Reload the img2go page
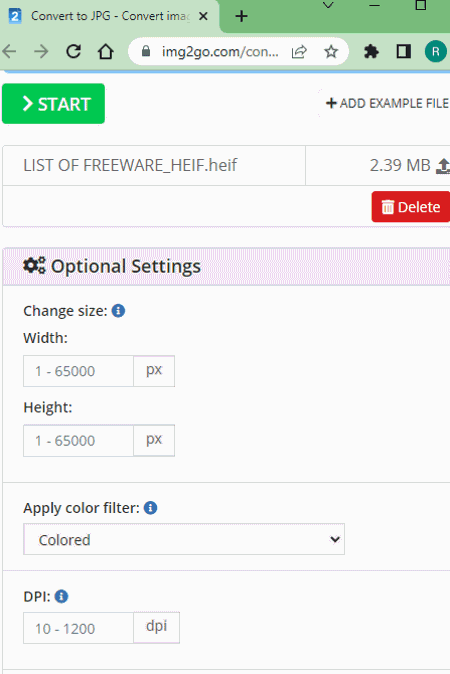 (73, 52)
